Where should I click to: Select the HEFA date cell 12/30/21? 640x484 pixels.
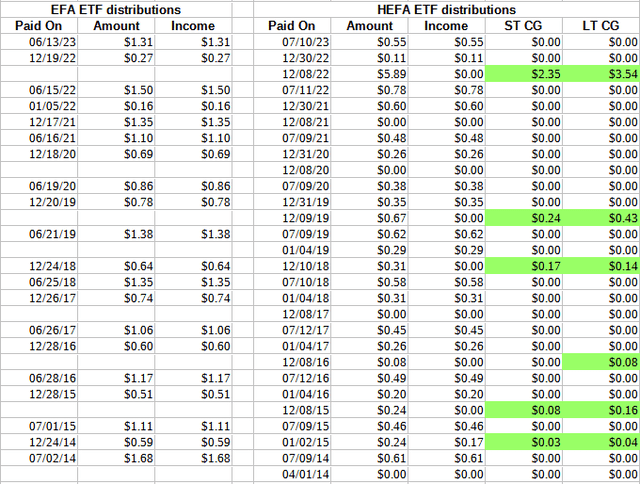click(x=292, y=106)
